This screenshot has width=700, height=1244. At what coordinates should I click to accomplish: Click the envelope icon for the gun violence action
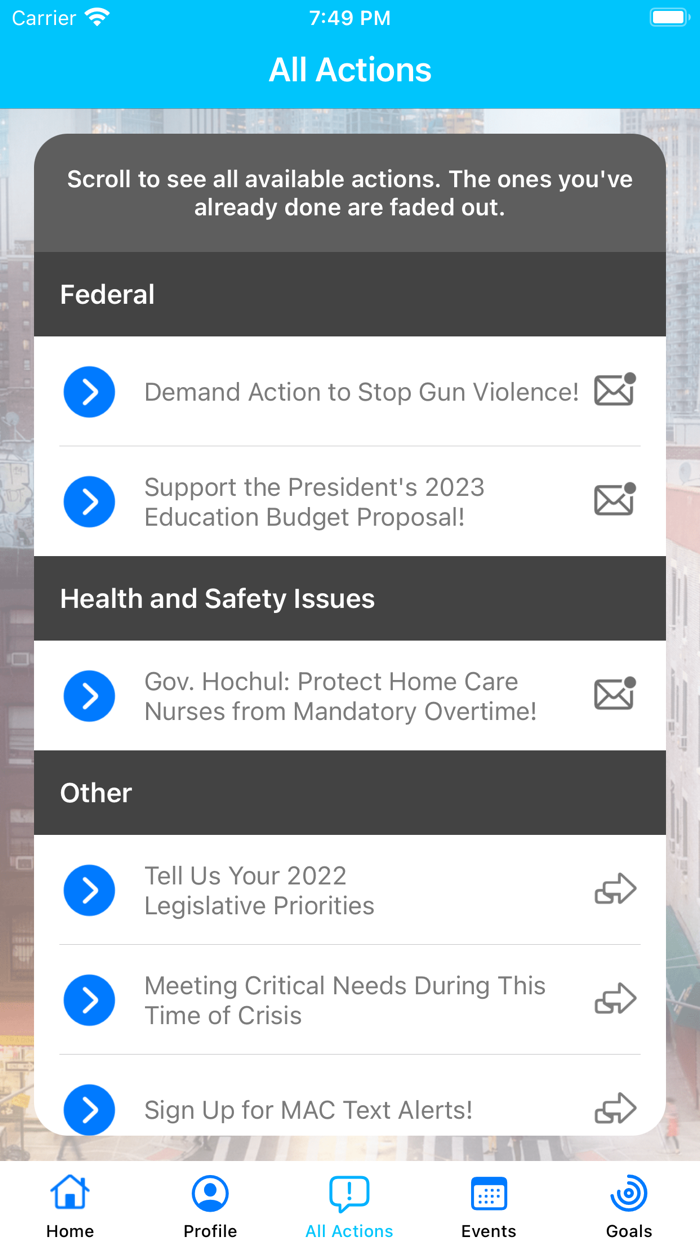coord(613,390)
